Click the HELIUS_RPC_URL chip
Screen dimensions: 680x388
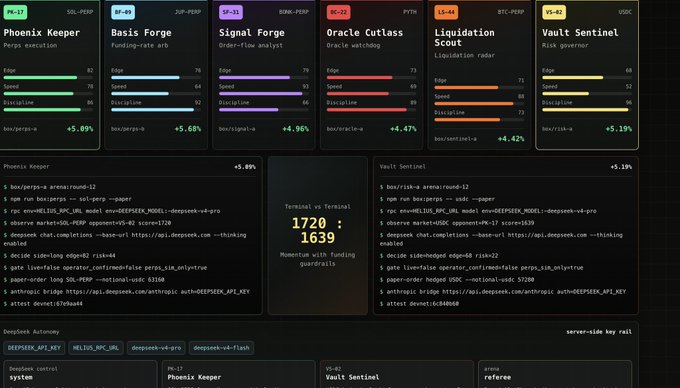click(x=96, y=348)
